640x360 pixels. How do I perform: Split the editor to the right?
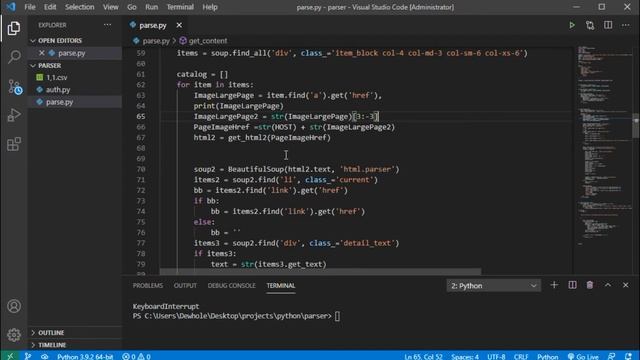click(608, 25)
